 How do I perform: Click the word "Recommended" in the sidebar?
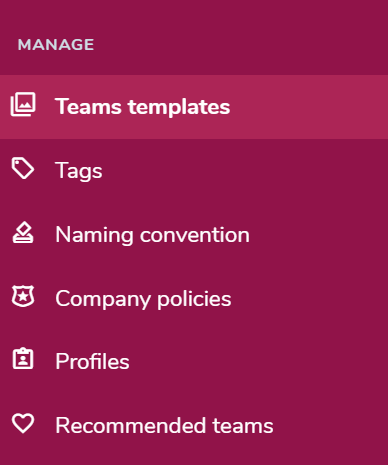131,426
